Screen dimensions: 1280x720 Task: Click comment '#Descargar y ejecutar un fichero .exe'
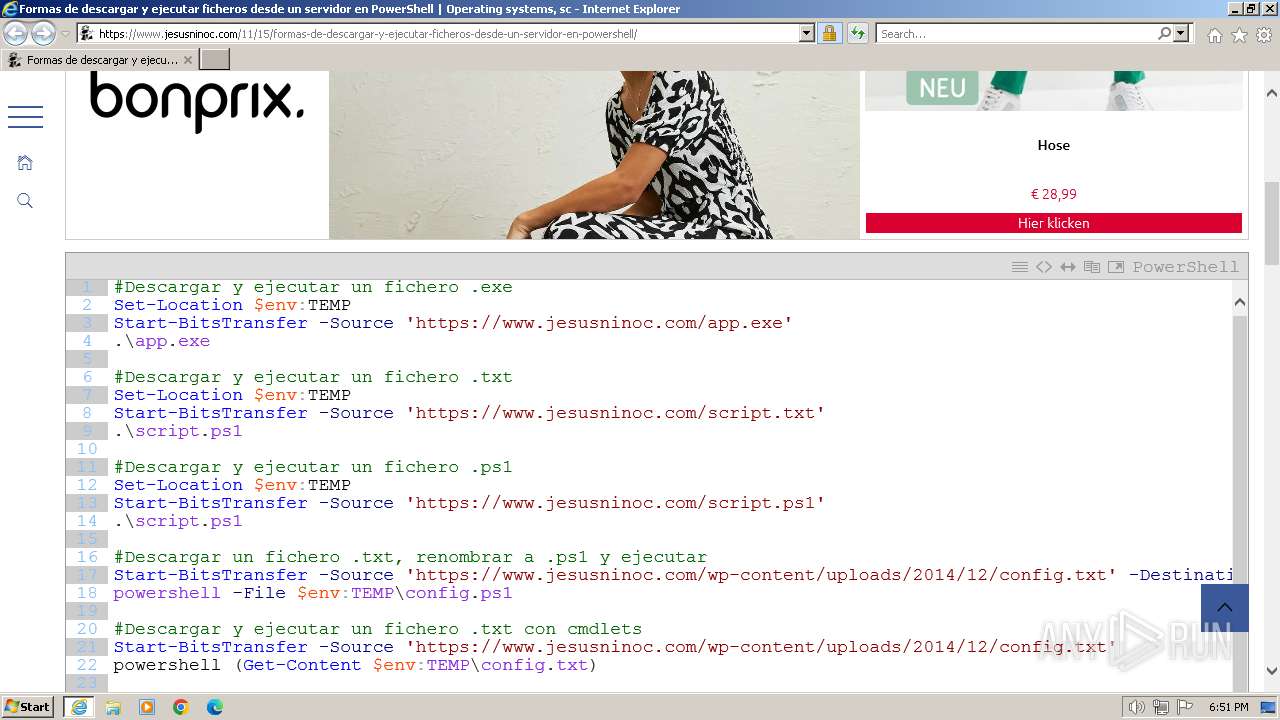click(313, 287)
